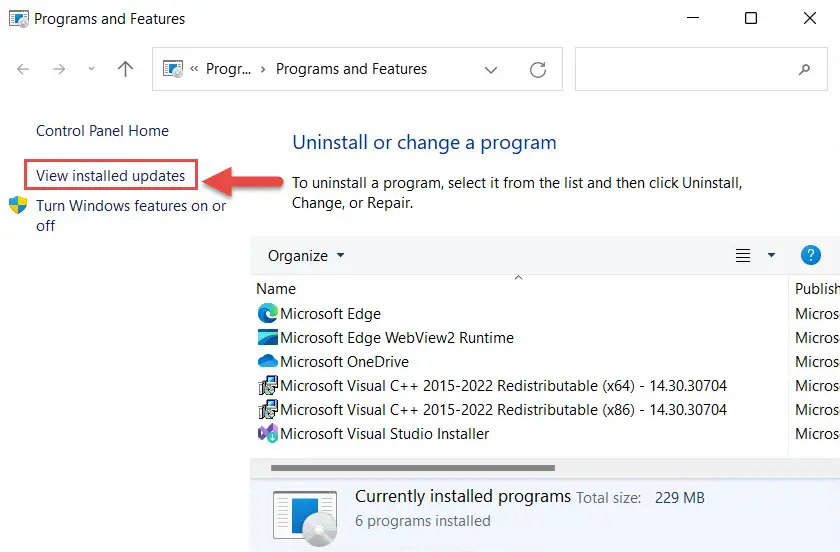
Task: Open help via blue question icon
Action: 811,255
